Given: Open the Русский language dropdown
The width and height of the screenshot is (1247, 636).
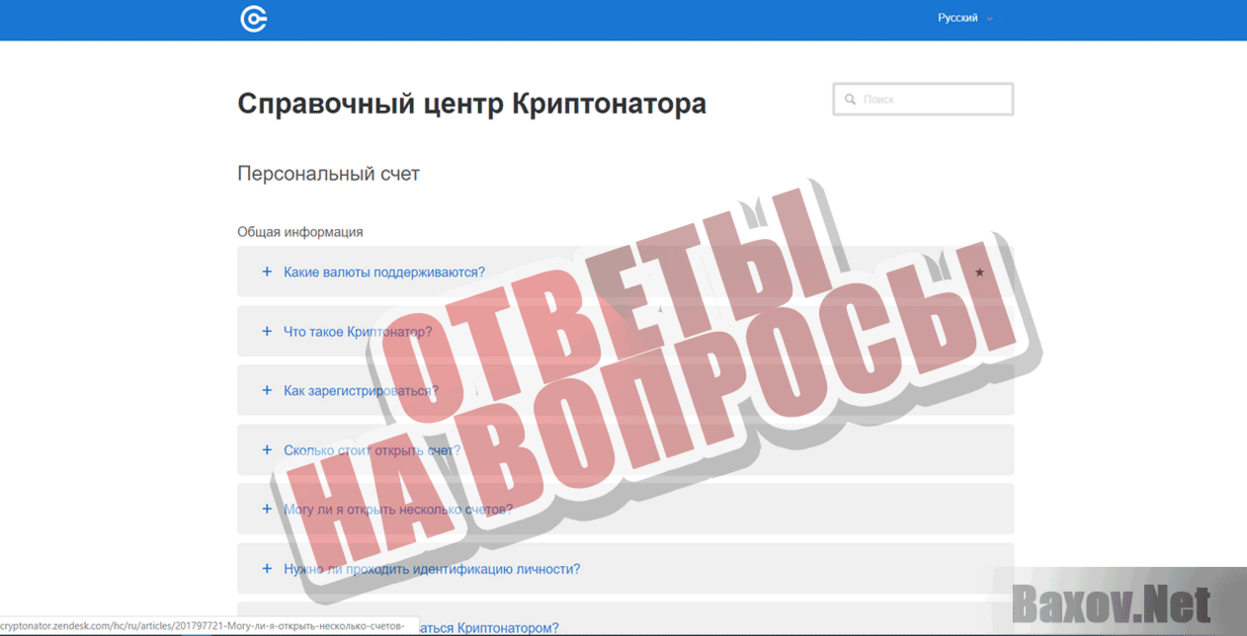Looking at the screenshot, I should tap(965, 18).
